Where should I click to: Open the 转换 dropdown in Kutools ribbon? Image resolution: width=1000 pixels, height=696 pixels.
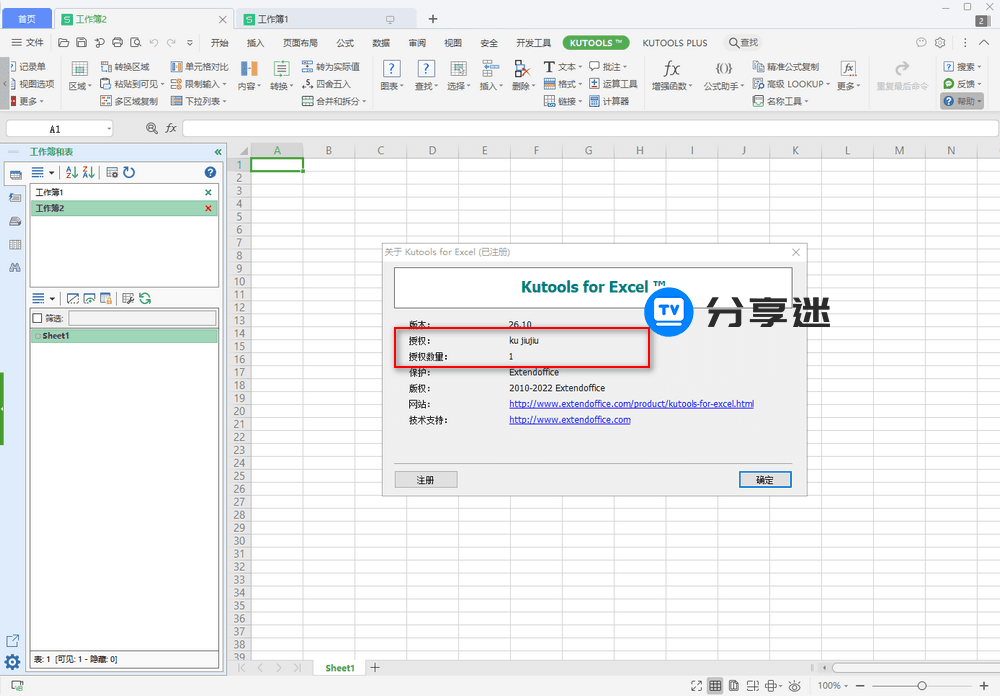(280, 85)
